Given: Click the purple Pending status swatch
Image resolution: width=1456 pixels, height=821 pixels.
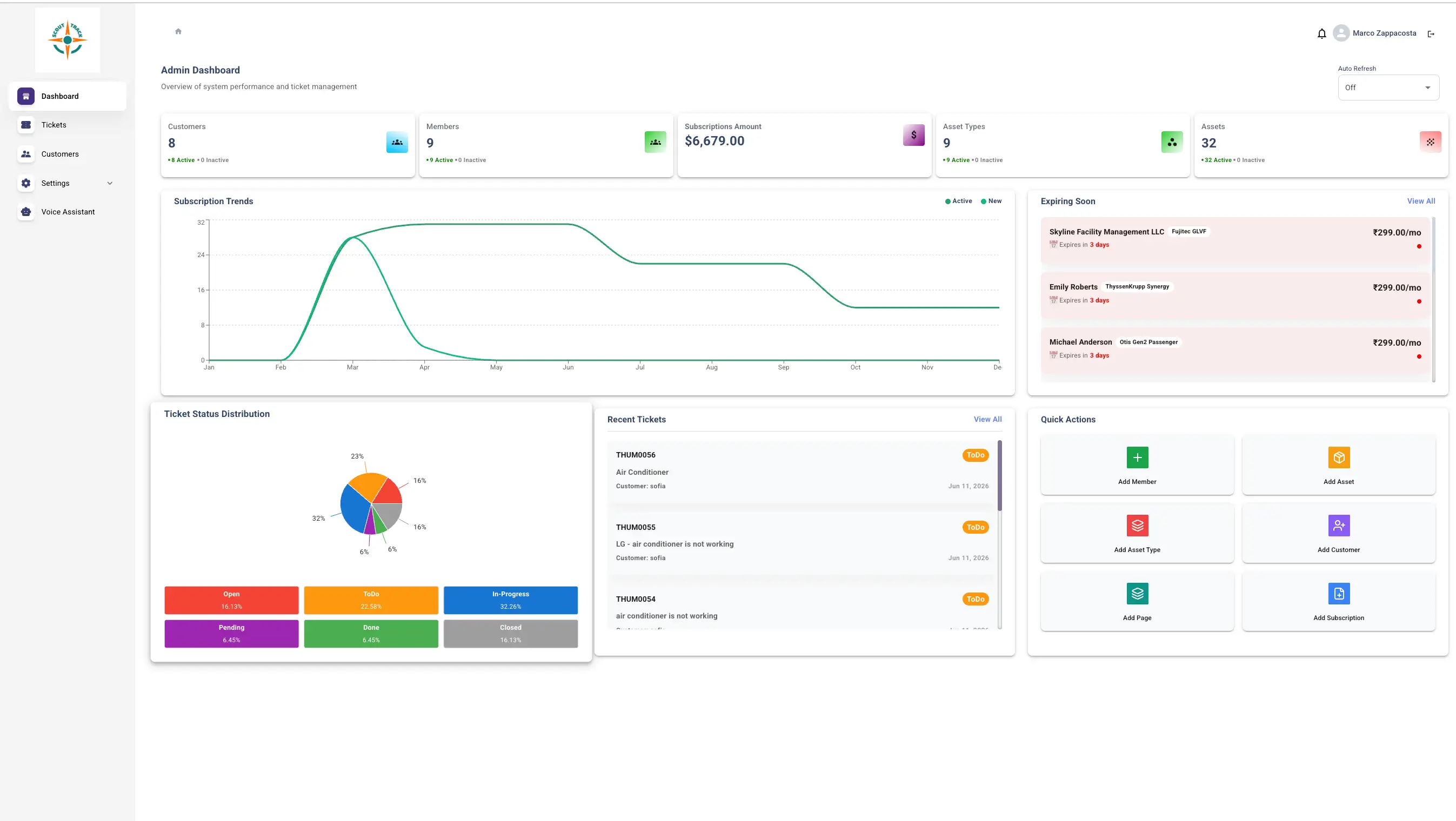Looking at the screenshot, I should coord(231,634).
